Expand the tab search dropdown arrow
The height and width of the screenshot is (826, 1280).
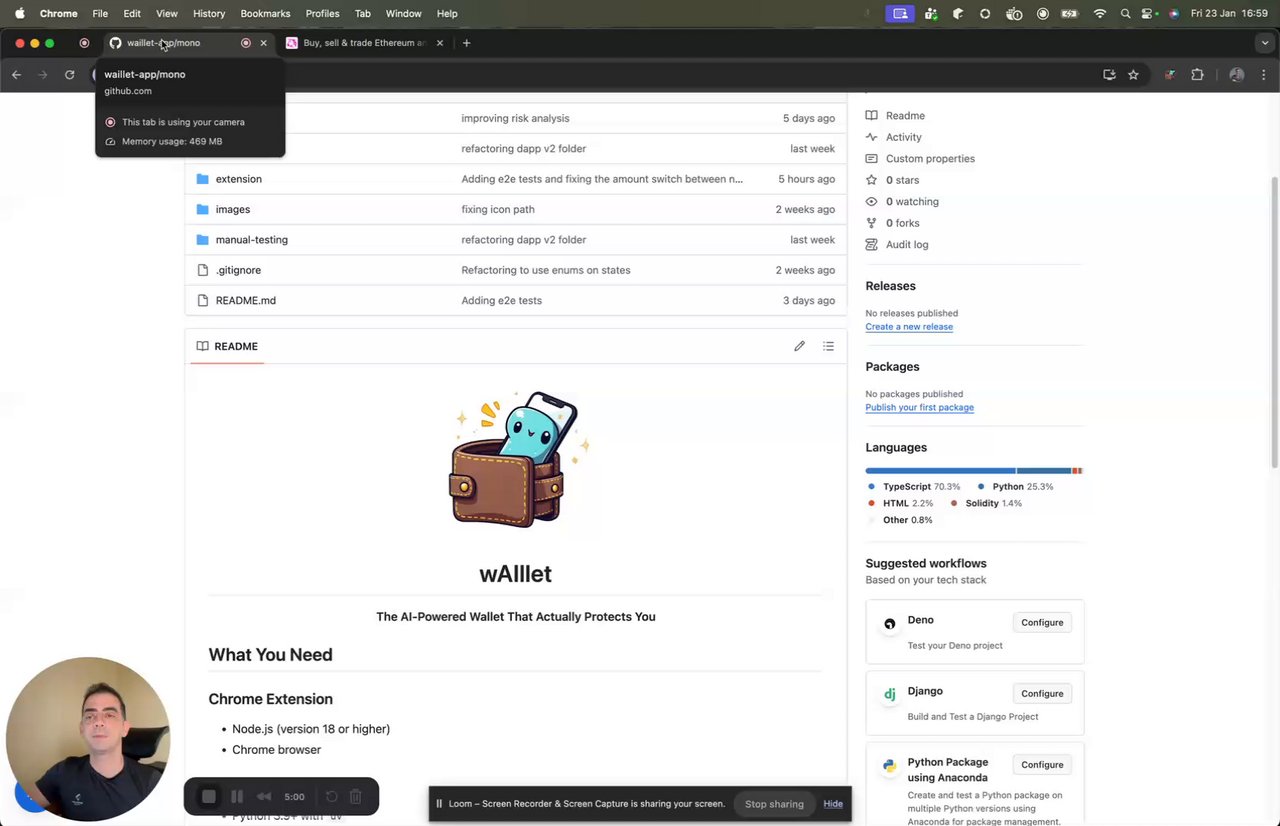click(1265, 43)
